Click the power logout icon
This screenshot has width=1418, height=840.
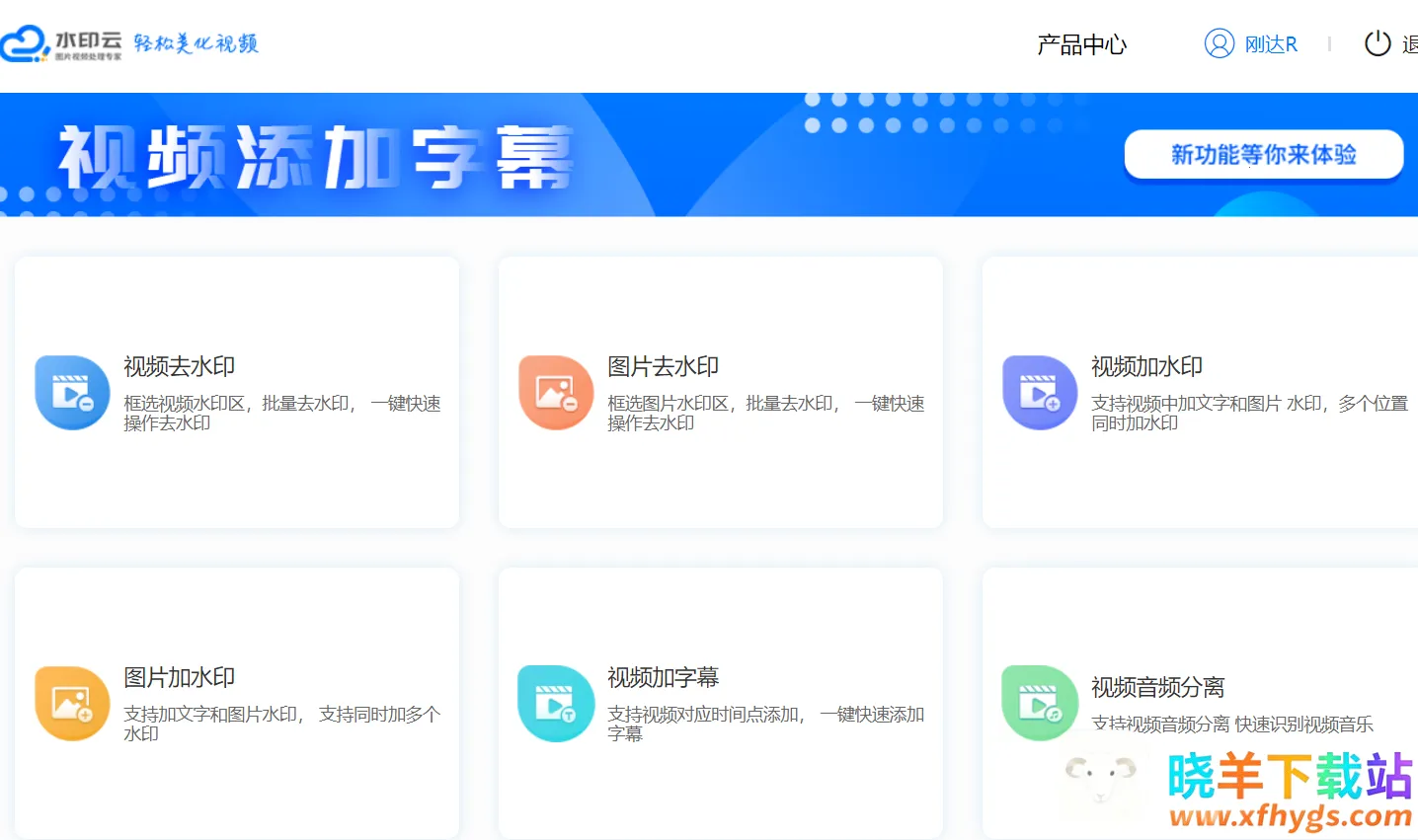pyautogui.click(x=1377, y=43)
